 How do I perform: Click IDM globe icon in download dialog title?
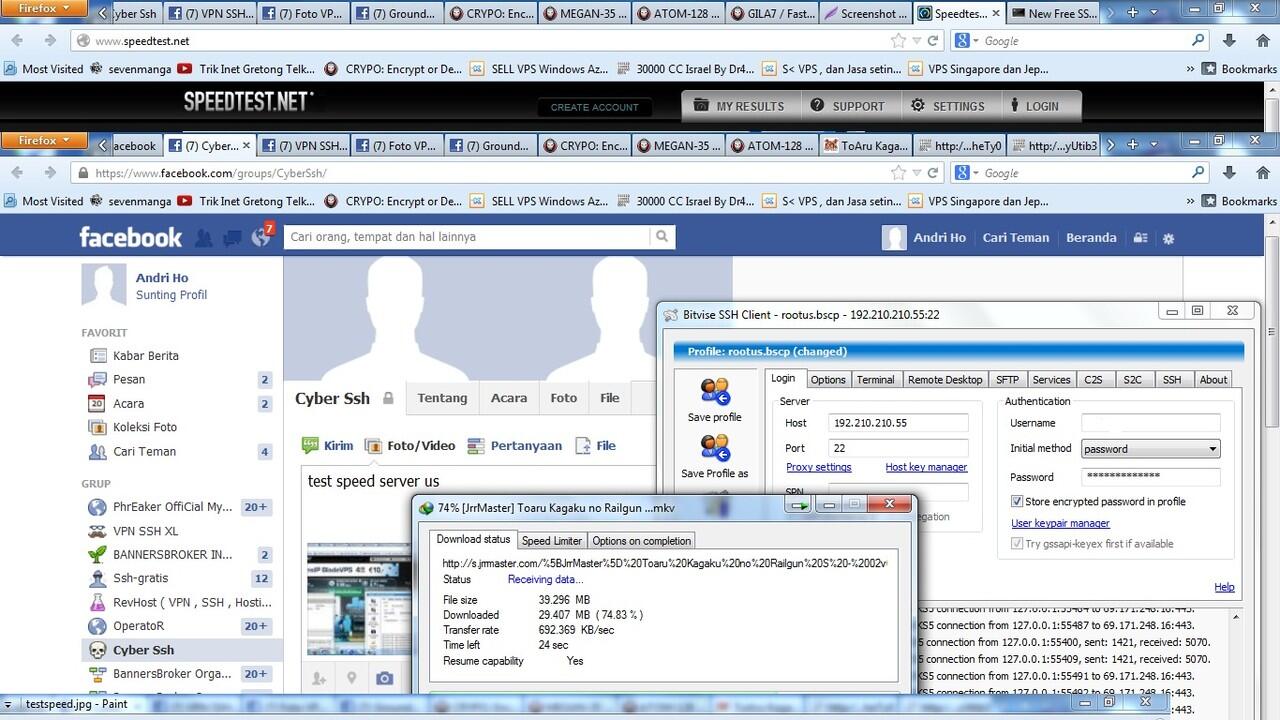pyautogui.click(x=426, y=507)
